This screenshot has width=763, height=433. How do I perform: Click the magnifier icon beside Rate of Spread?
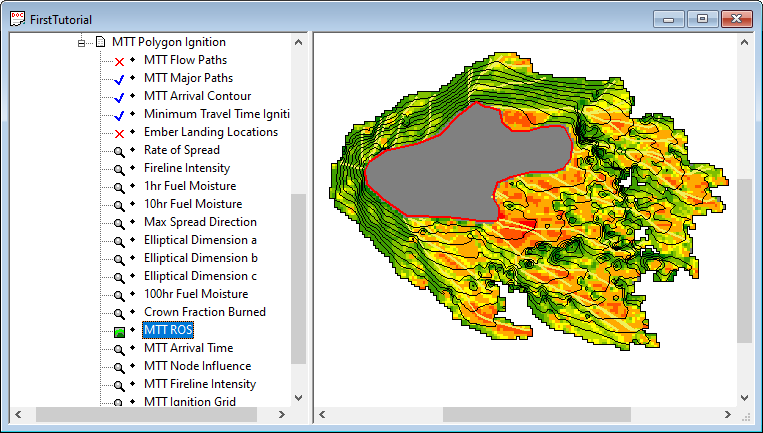click(119, 151)
